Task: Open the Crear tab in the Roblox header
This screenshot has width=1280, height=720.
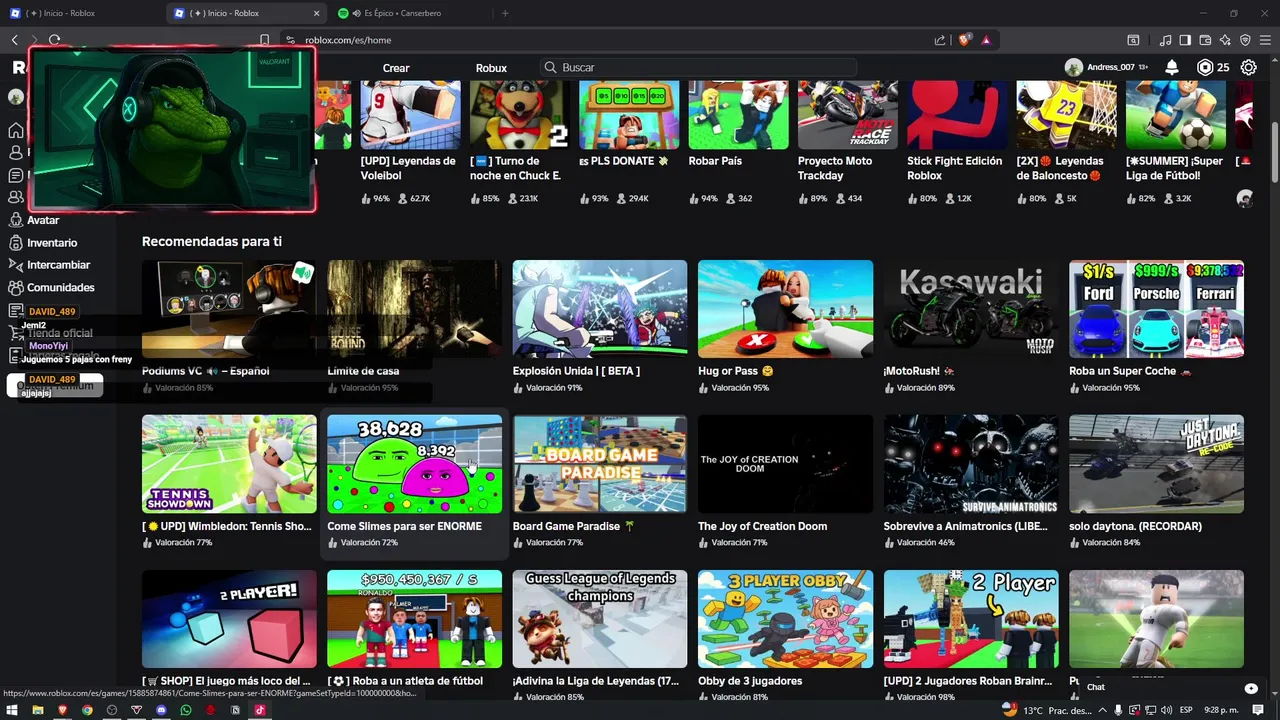Action: pos(396,68)
